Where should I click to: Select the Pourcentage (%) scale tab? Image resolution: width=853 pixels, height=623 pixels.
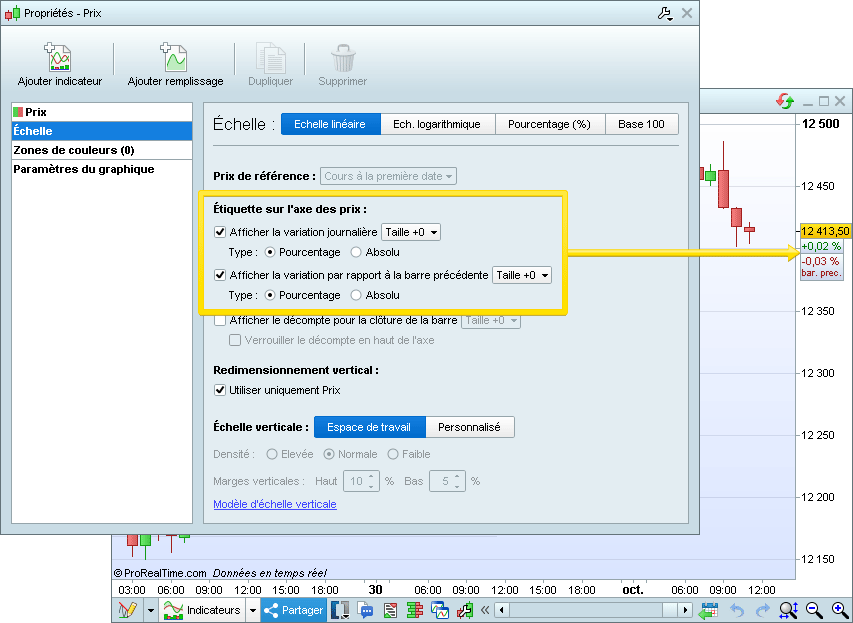[549, 124]
